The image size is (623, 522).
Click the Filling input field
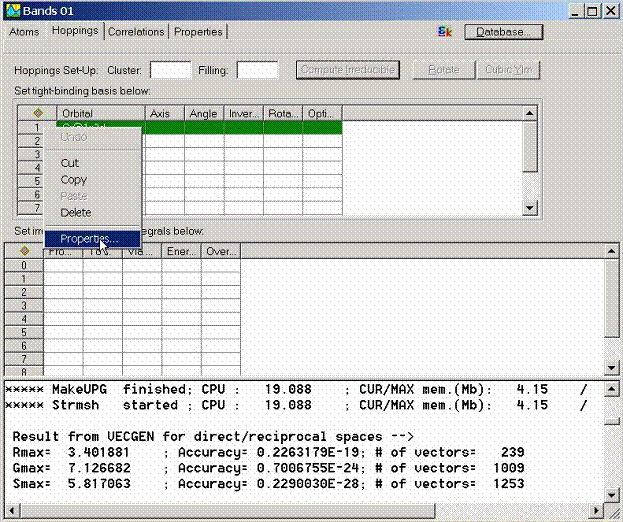[257, 70]
